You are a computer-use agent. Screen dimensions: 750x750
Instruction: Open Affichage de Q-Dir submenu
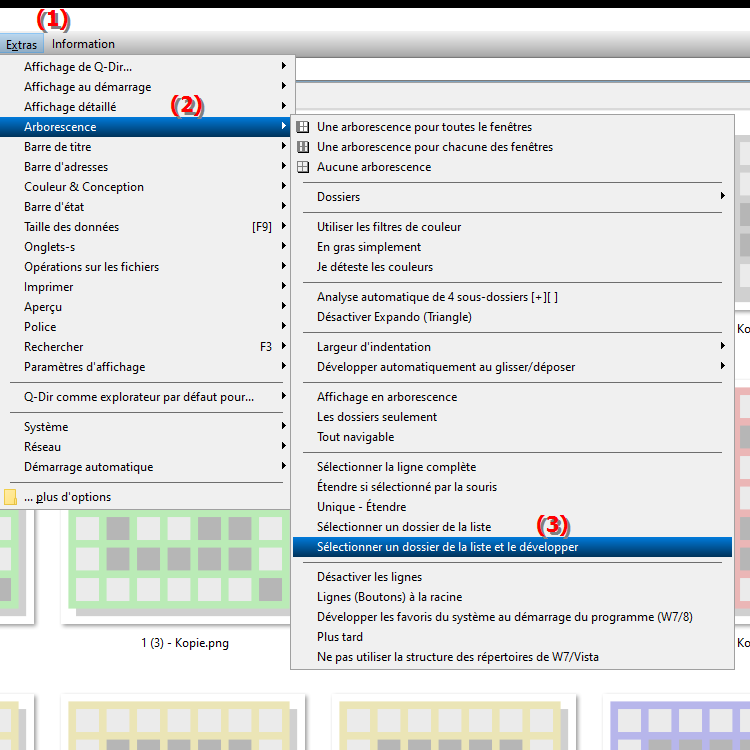coord(145,67)
